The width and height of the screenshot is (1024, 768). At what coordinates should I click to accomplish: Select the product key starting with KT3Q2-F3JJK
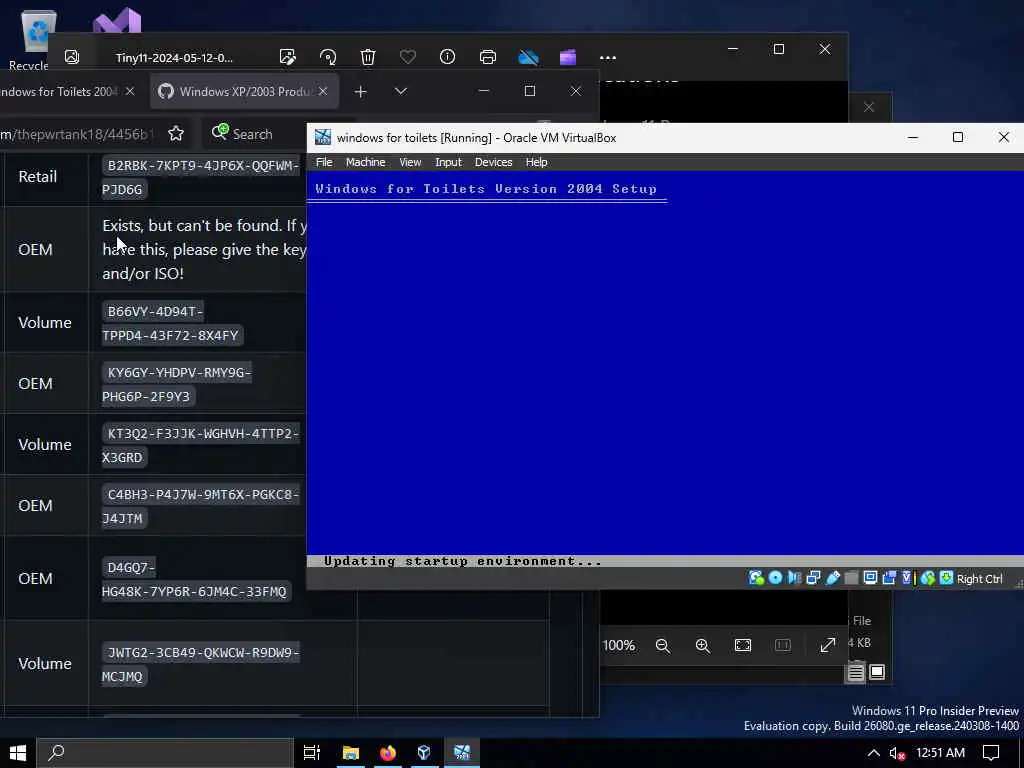pyautogui.click(x=200, y=445)
